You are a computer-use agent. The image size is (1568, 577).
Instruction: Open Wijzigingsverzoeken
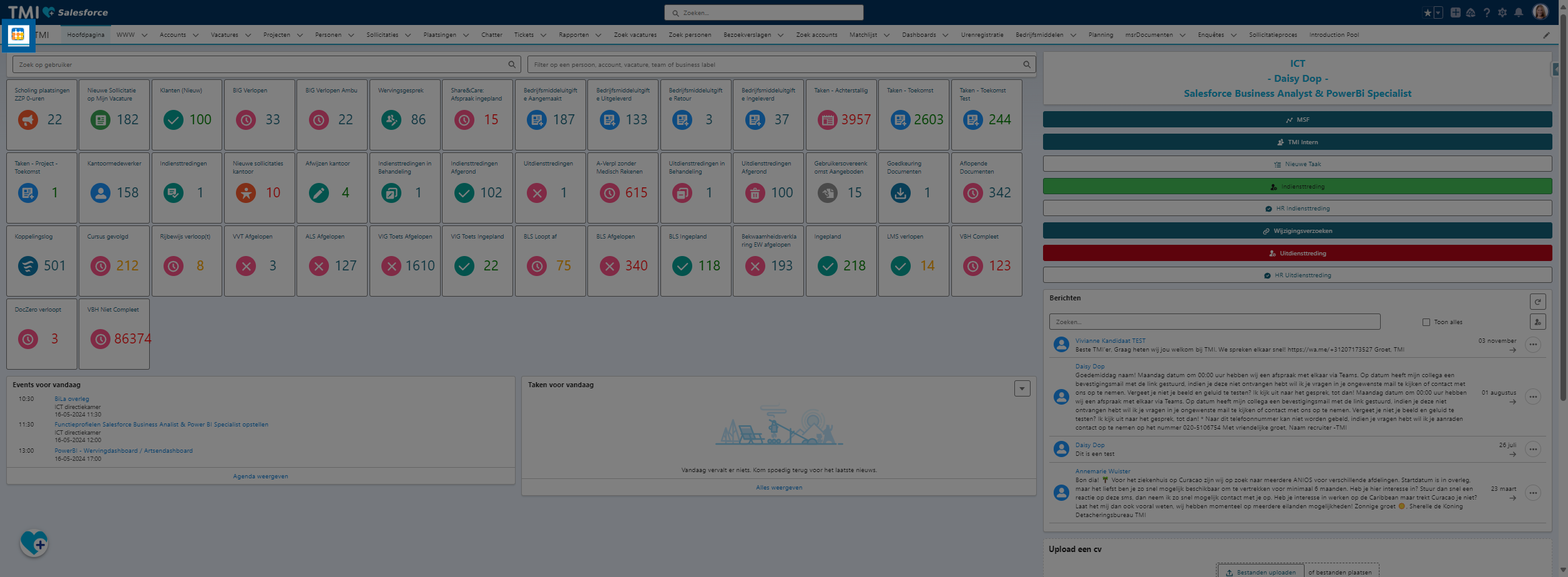1297,231
